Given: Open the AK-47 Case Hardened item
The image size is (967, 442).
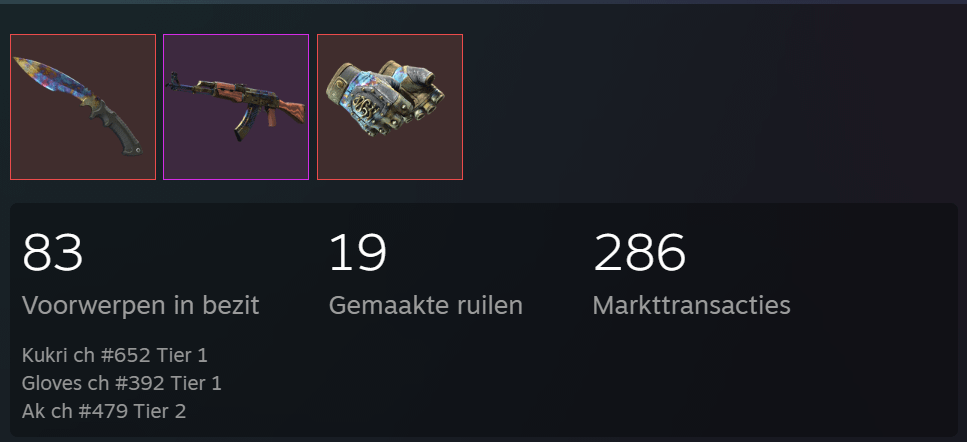Looking at the screenshot, I should [x=236, y=107].
